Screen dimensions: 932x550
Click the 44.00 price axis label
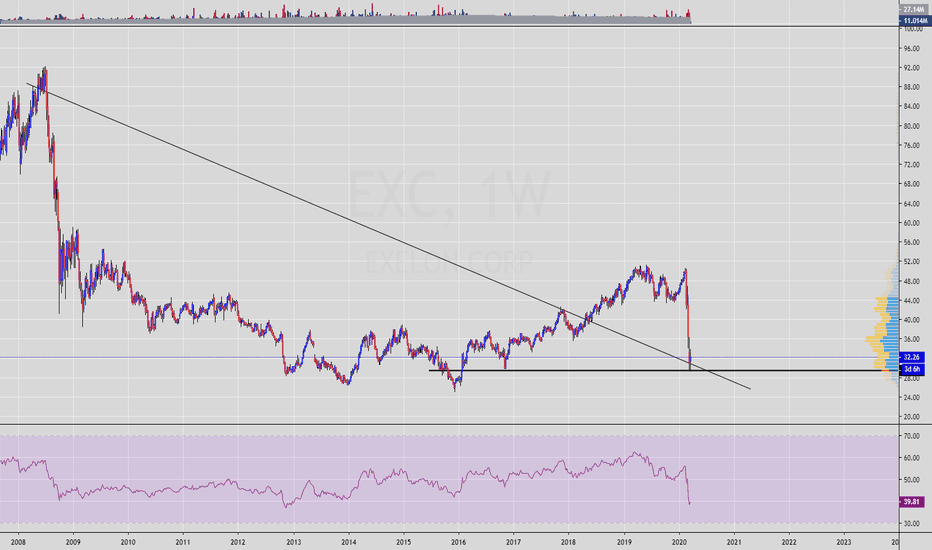[912, 300]
